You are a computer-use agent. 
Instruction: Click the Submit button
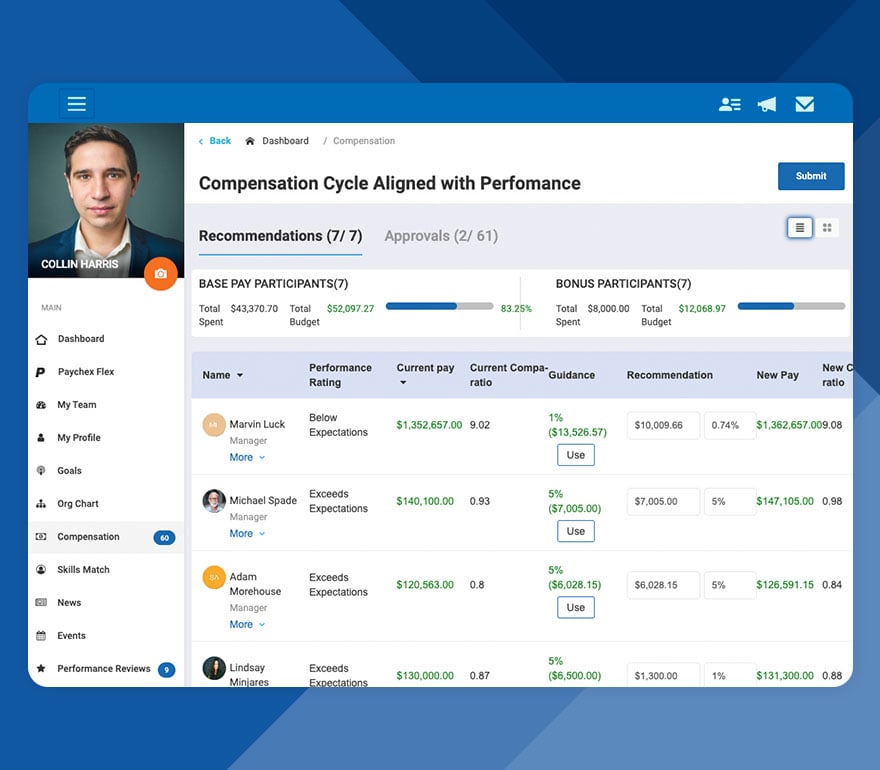coord(810,176)
